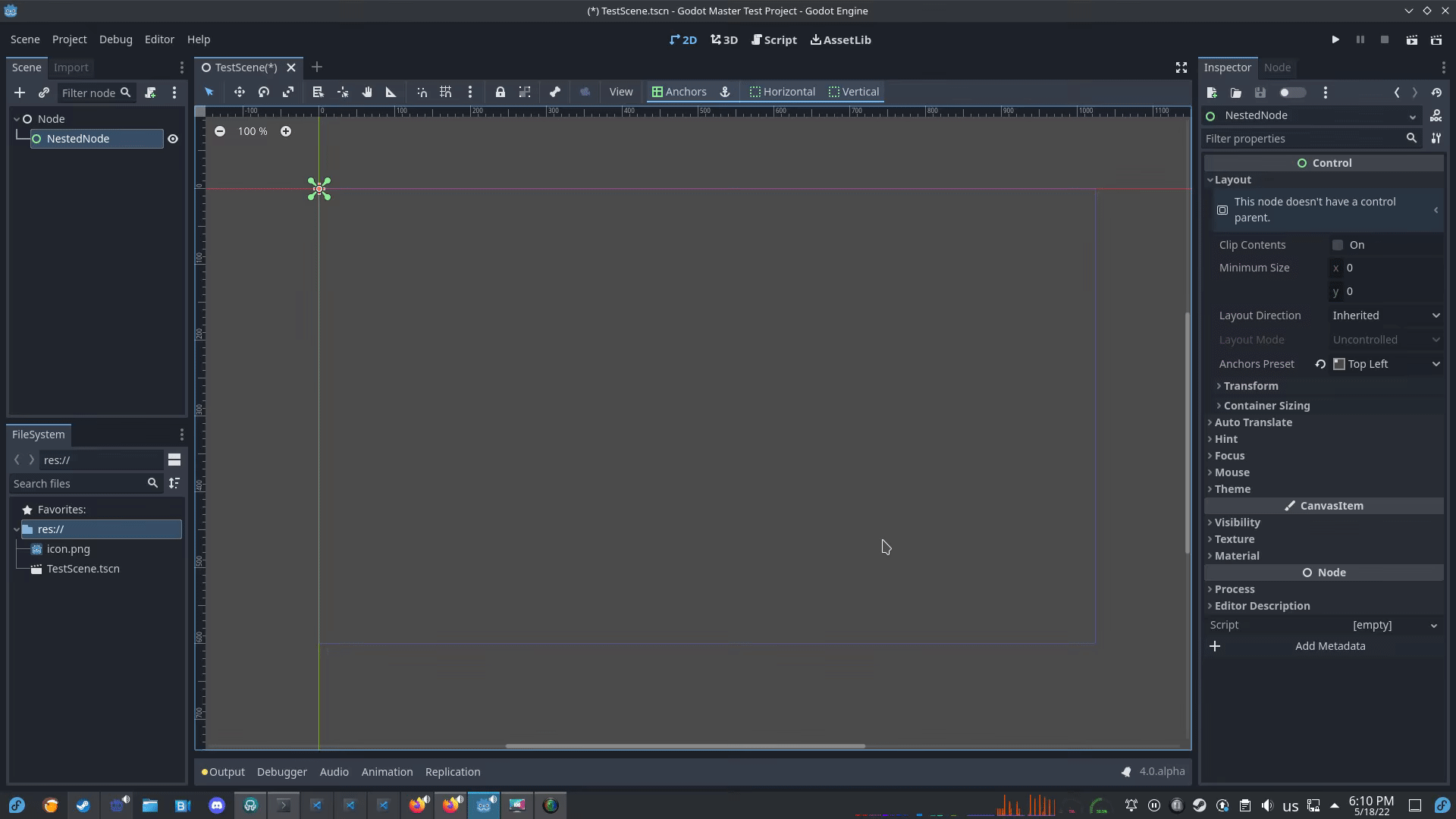Select the Move Mode tool
This screenshot has height=819, width=1456.
(239, 92)
